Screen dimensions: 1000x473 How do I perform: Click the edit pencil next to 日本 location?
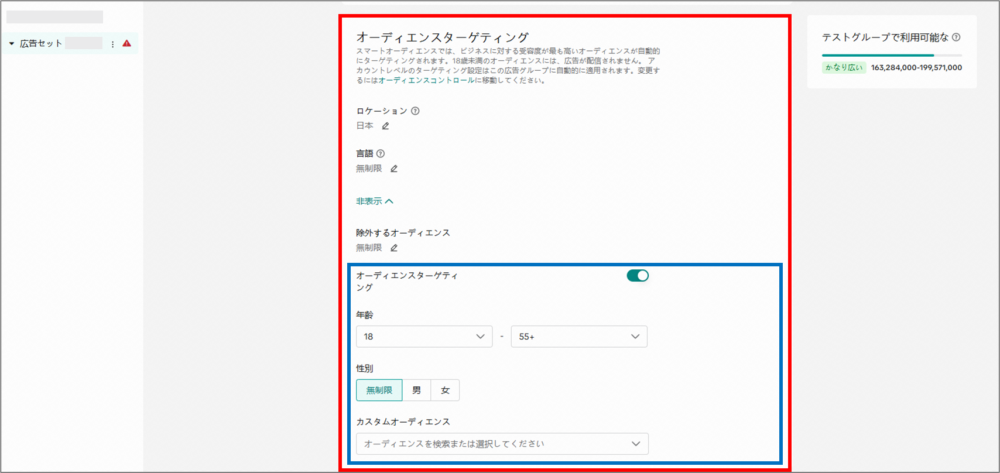[385, 126]
